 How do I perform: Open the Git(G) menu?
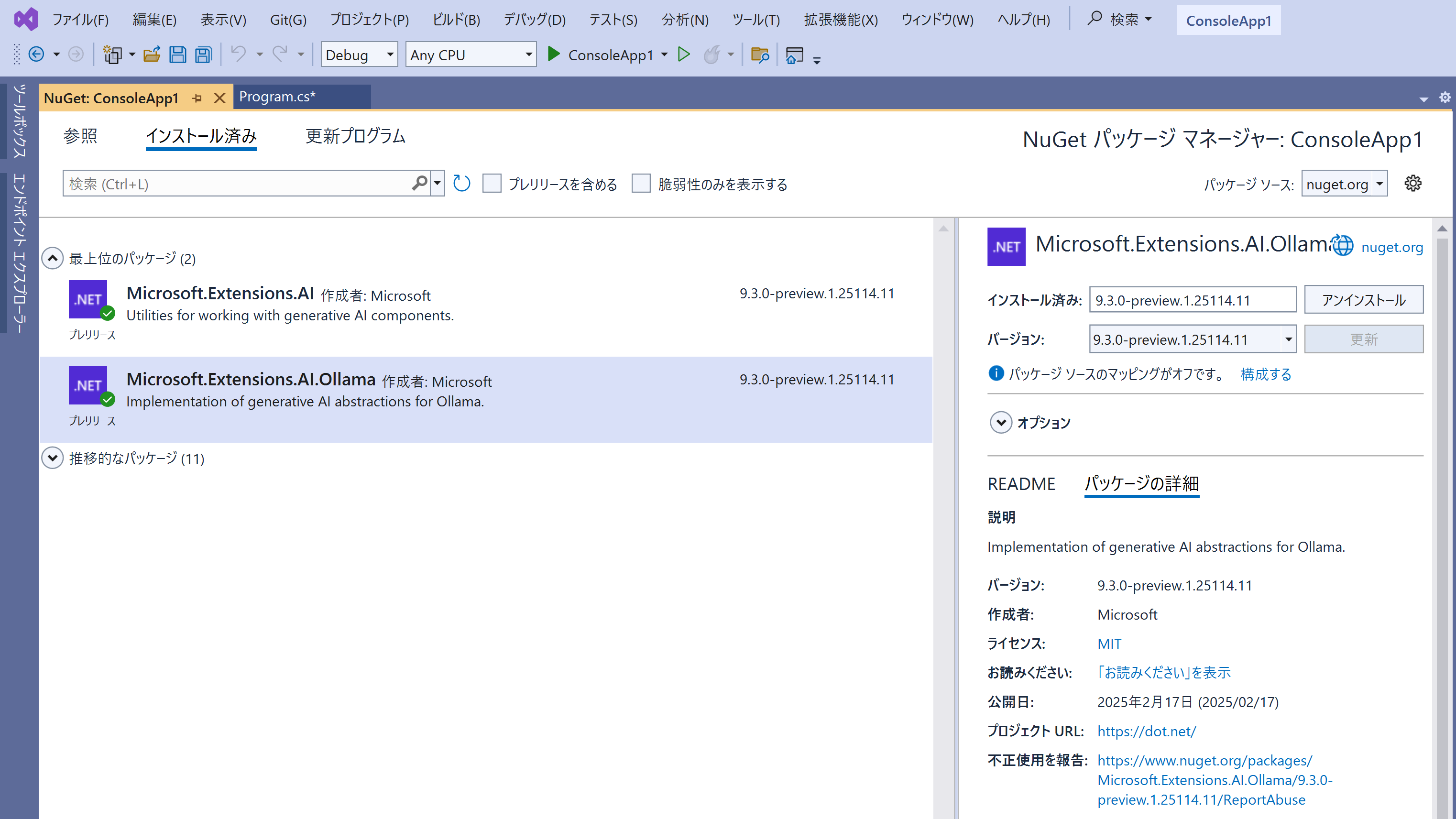point(288,20)
